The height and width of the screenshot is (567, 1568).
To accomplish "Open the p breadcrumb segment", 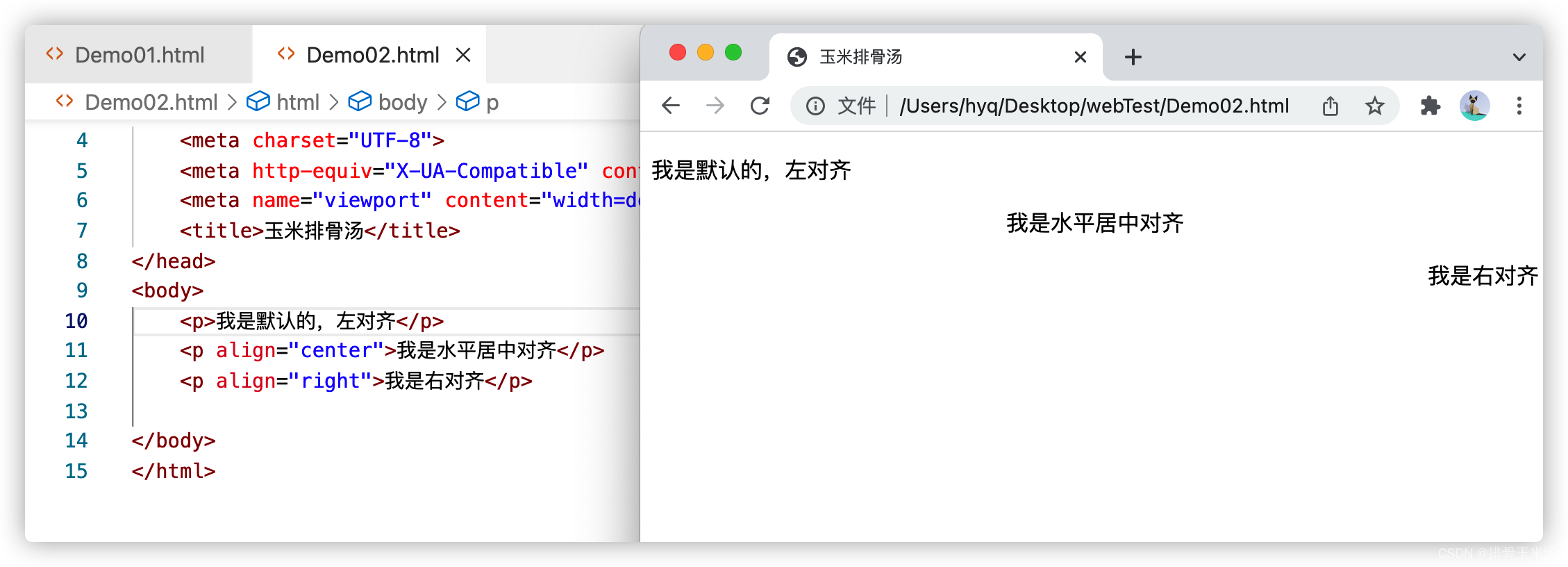I will [x=492, y=102].
